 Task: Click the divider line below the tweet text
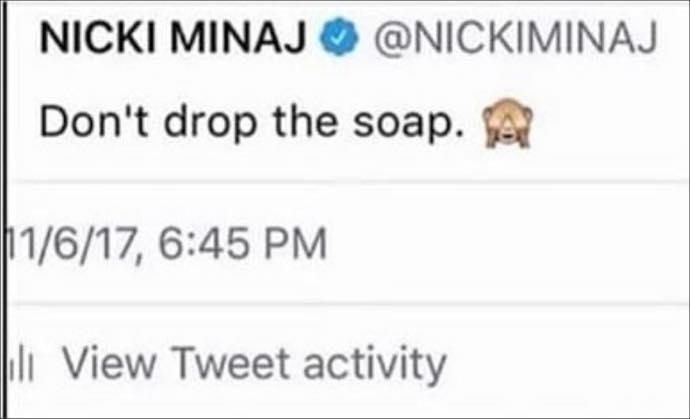348,181
